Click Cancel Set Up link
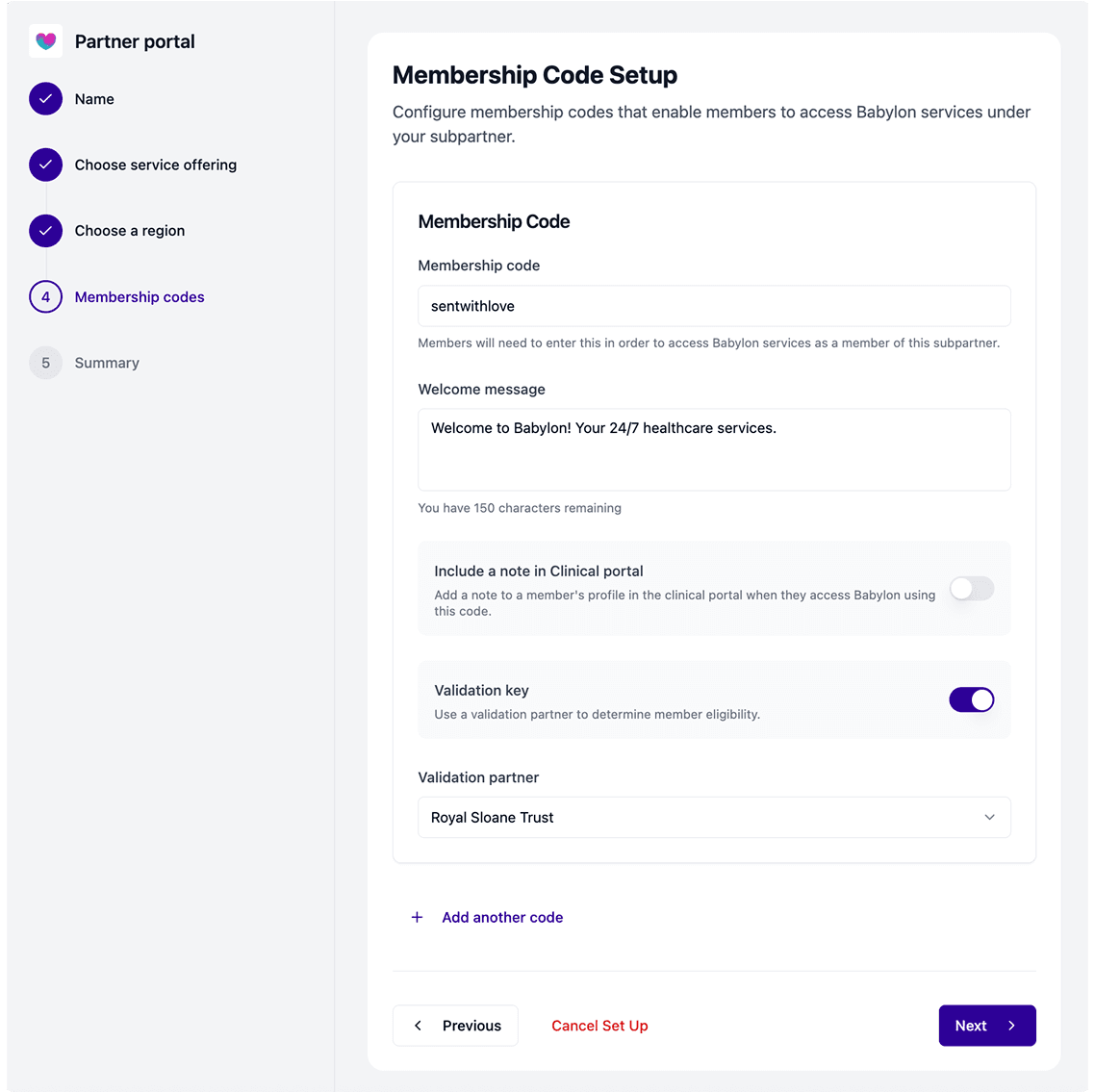The image size is (1095, 1092). pos(599,1026)
